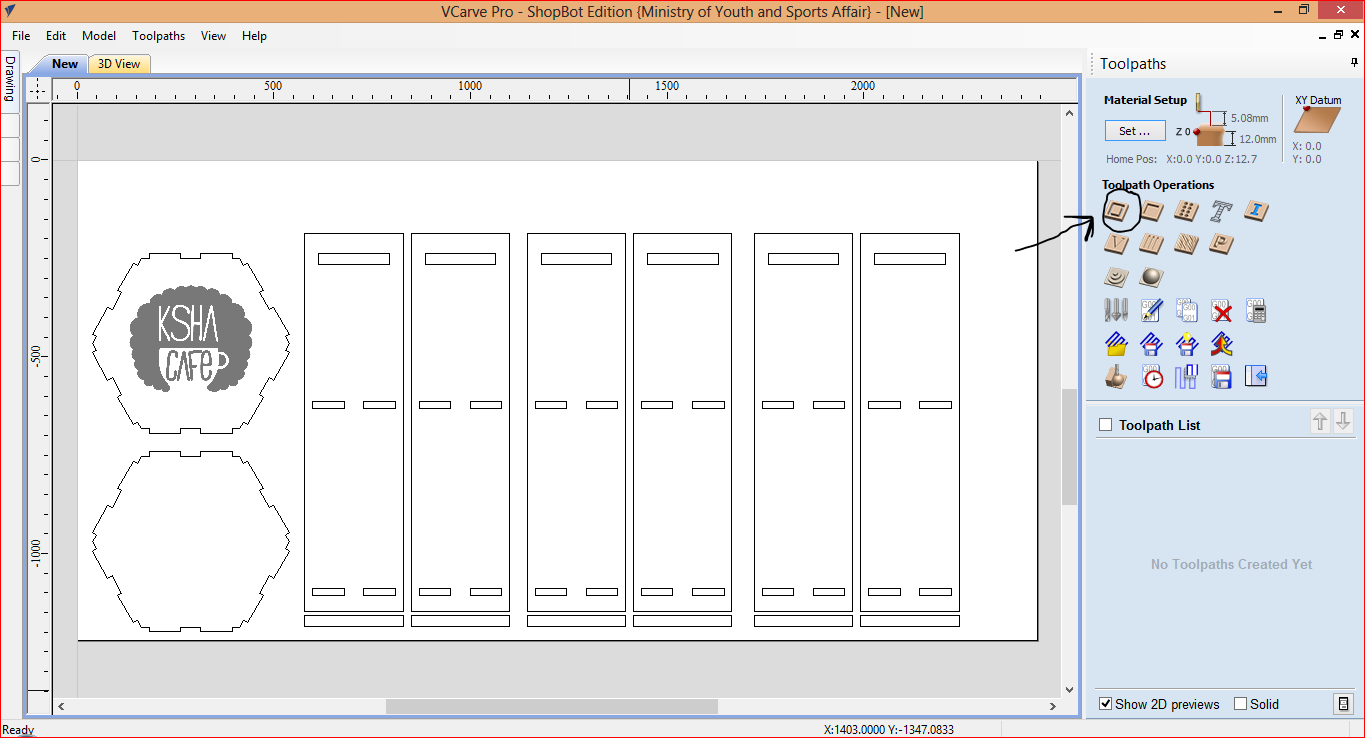Click the VCarve Pro application icon
Image resolution: width=1365 pixels, height=738 pixels.
click(x=10, y=11)
